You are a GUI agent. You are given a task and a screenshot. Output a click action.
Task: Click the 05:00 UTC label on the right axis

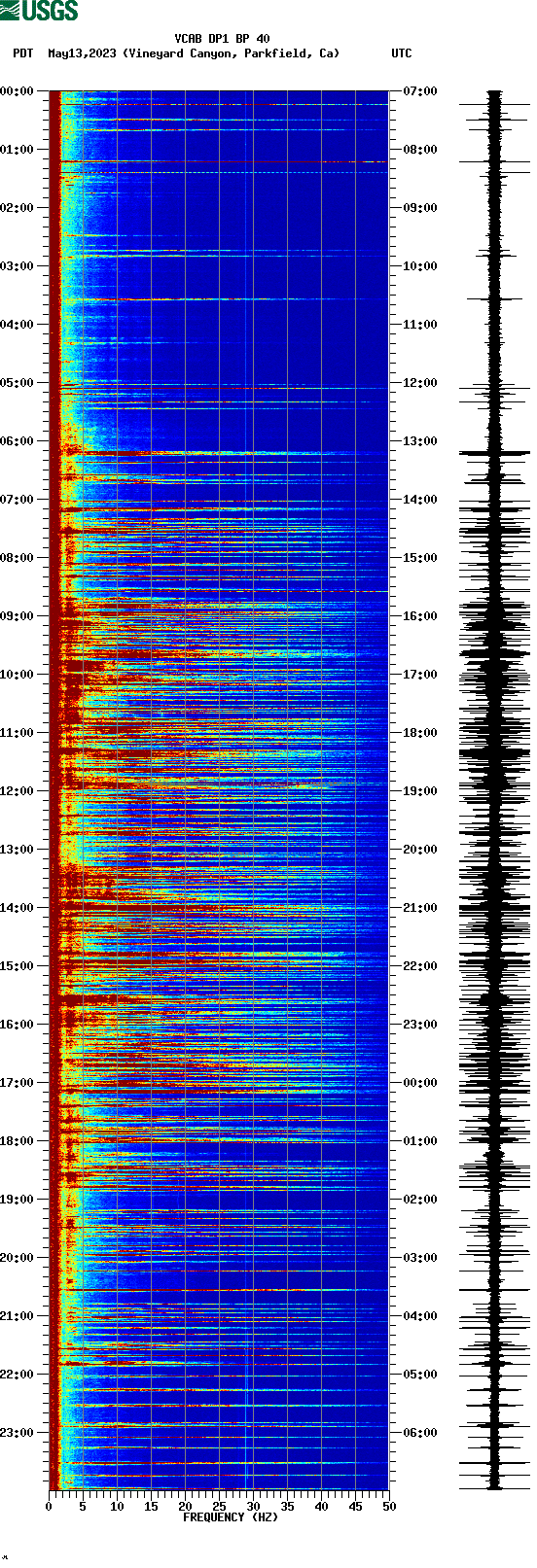pos(420,1375)
